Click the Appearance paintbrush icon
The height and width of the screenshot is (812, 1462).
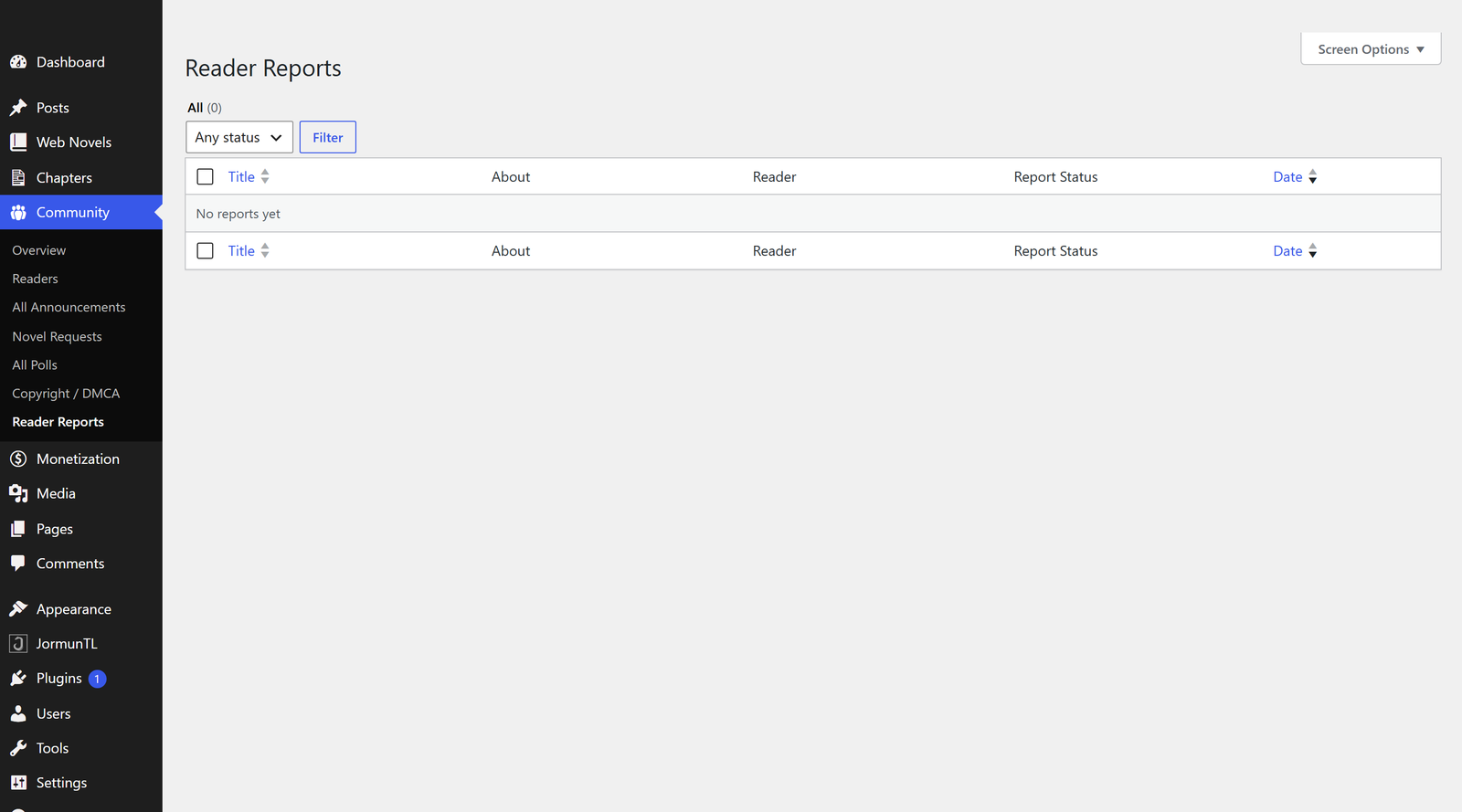click(18, 609)
